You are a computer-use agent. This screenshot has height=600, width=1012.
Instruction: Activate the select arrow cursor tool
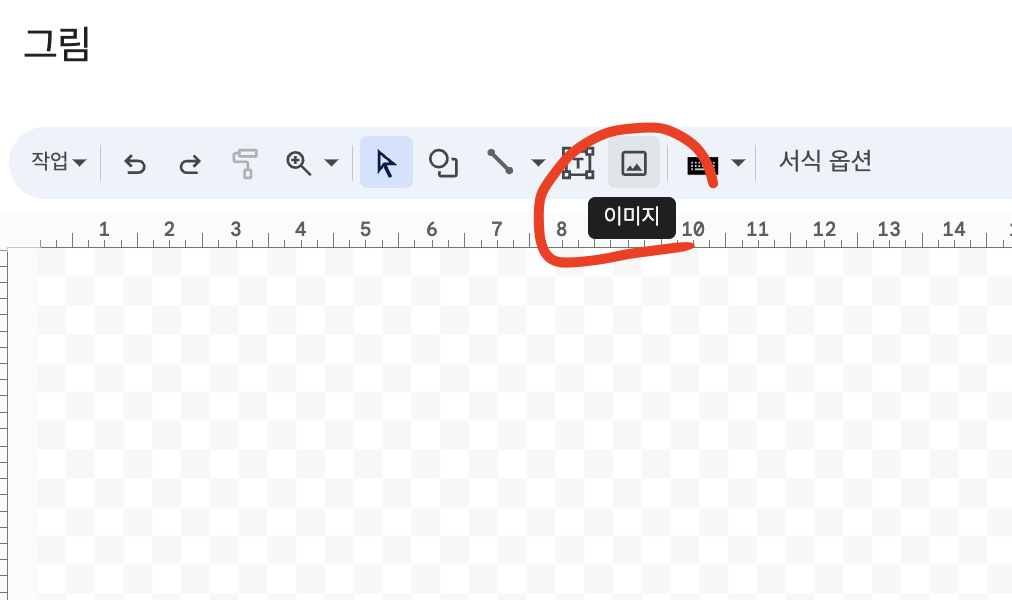pos(386,162)
